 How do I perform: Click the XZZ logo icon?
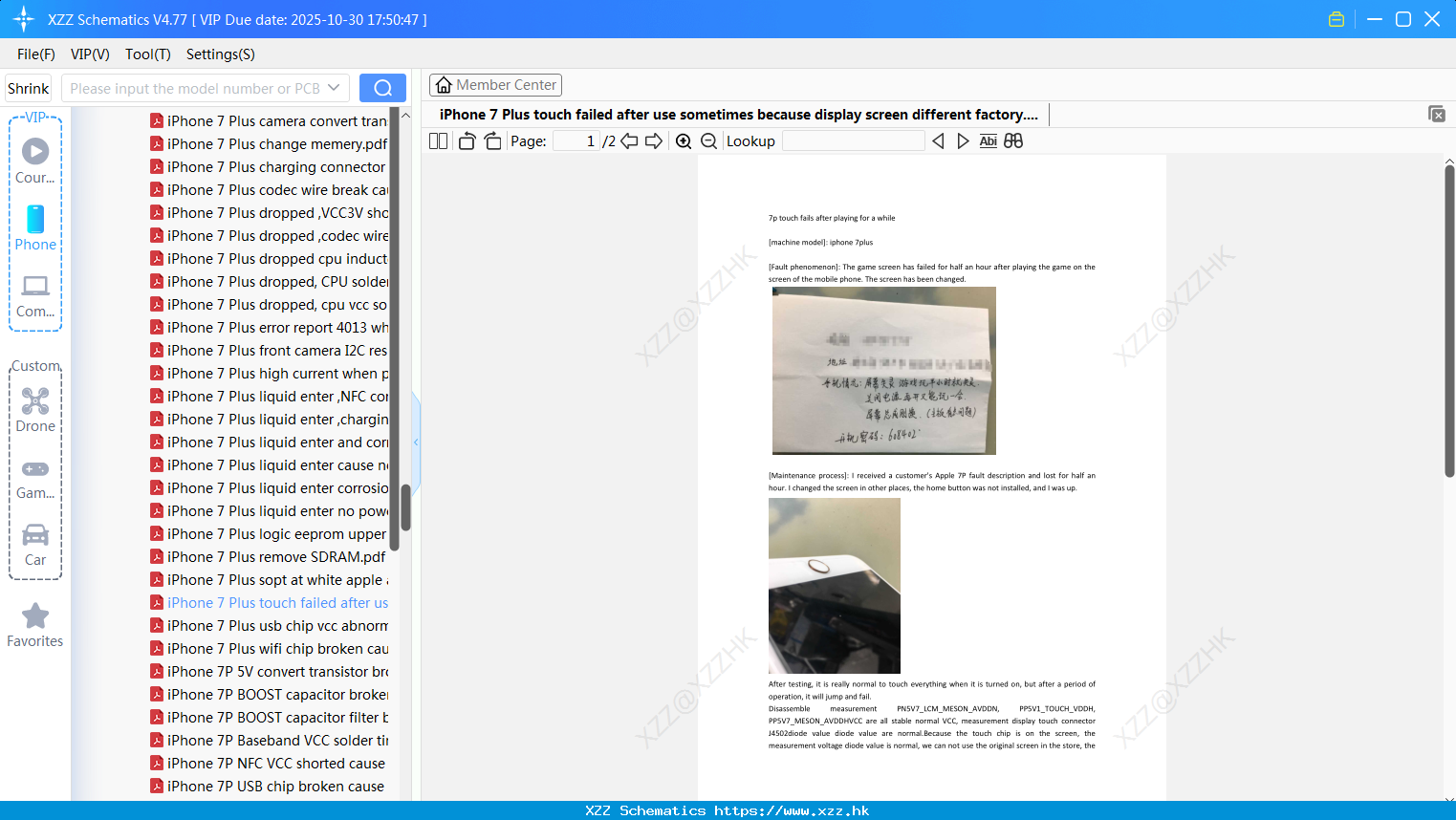[24, 19]
